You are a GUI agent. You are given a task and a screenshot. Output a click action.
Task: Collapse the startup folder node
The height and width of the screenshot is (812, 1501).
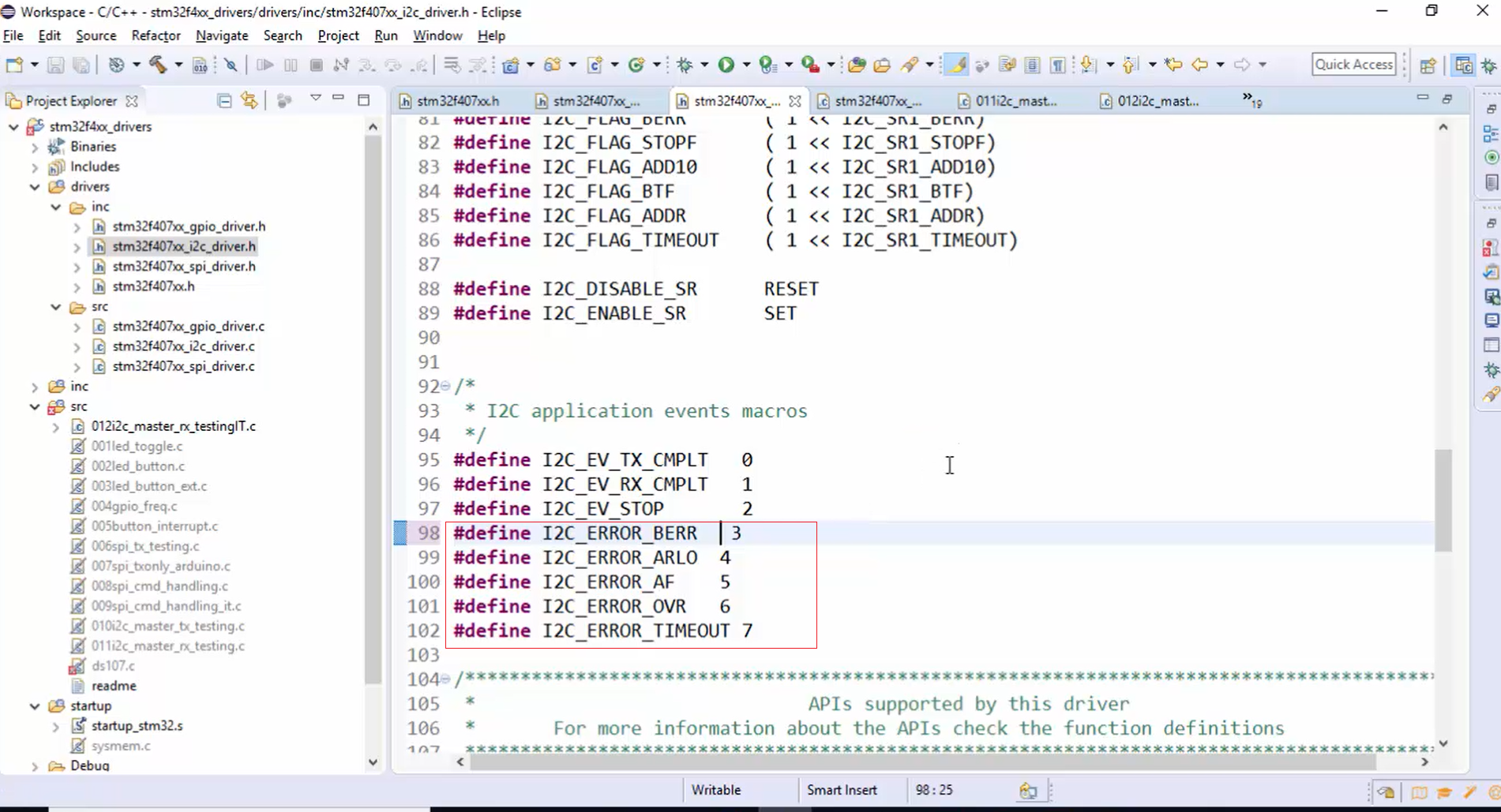pos(35,706)
